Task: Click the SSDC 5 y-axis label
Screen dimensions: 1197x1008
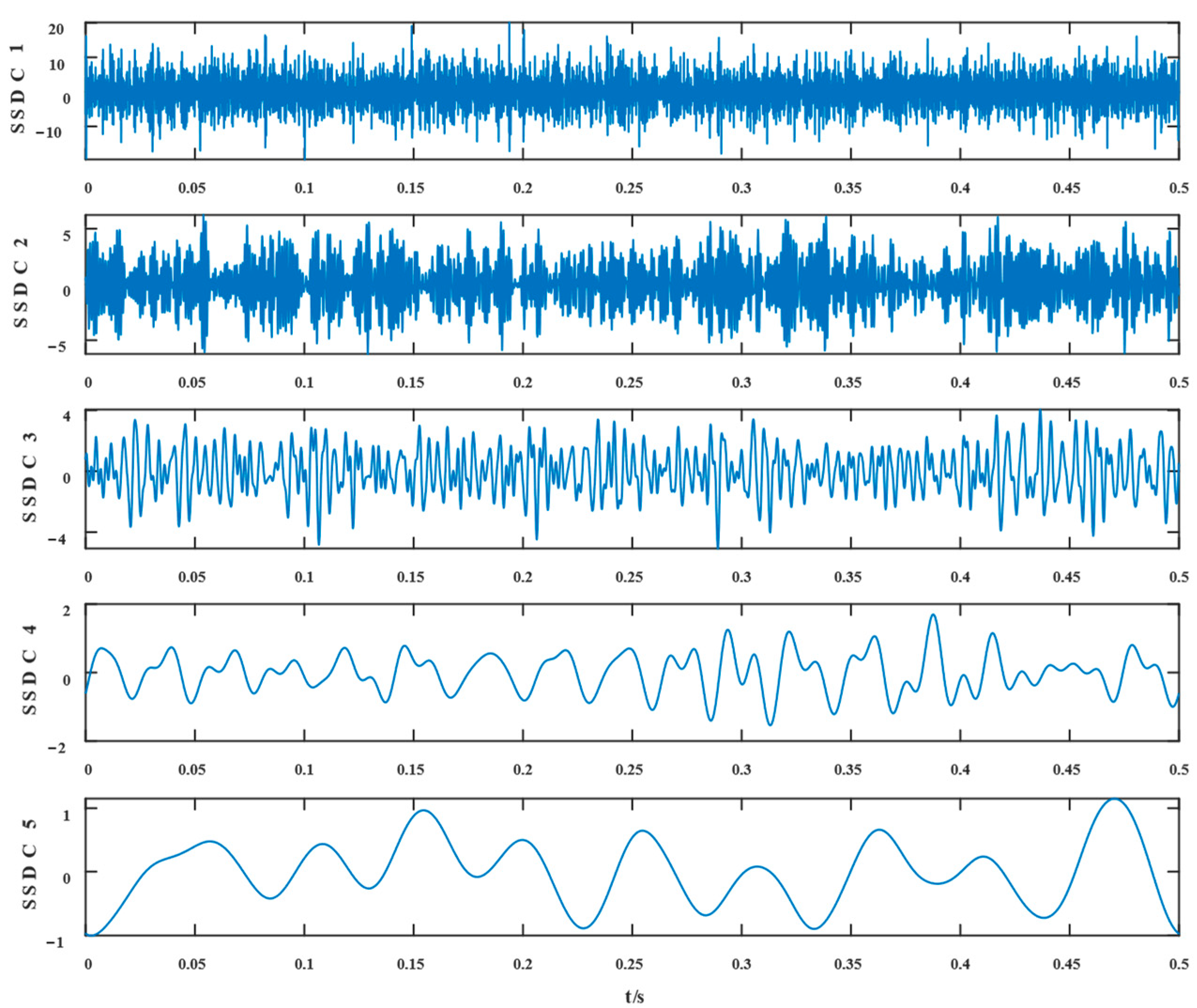Action: (x=29, y=864)
